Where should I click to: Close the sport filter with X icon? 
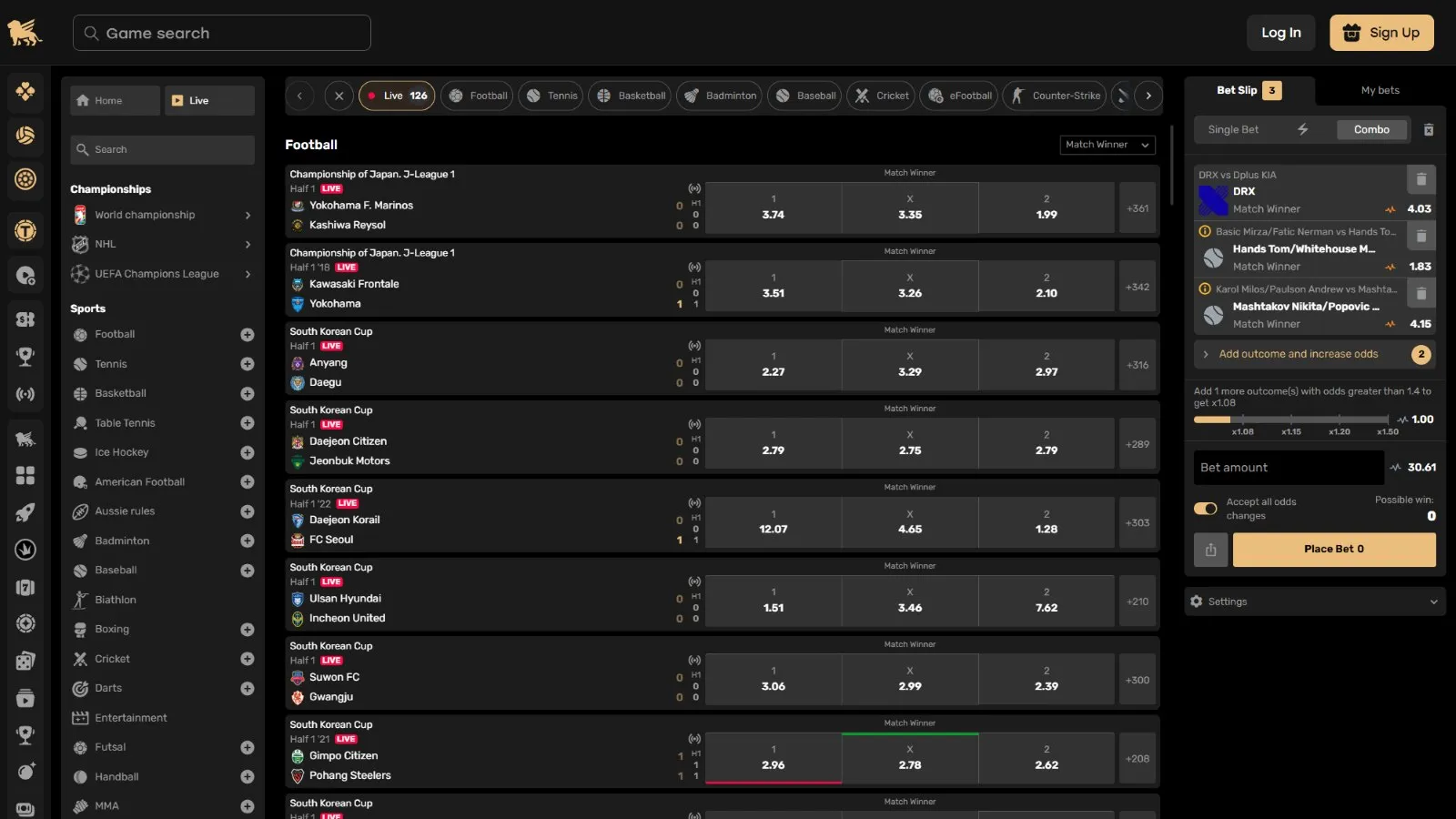coord(339,96)
